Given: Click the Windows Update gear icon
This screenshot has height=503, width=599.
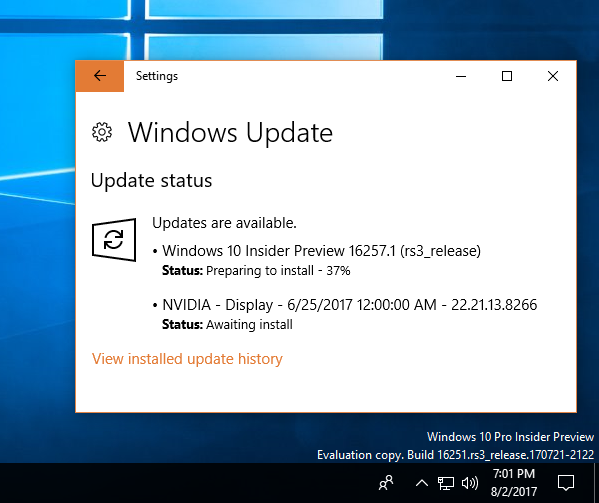Looking at the screenshot, I should pos(102,132).
